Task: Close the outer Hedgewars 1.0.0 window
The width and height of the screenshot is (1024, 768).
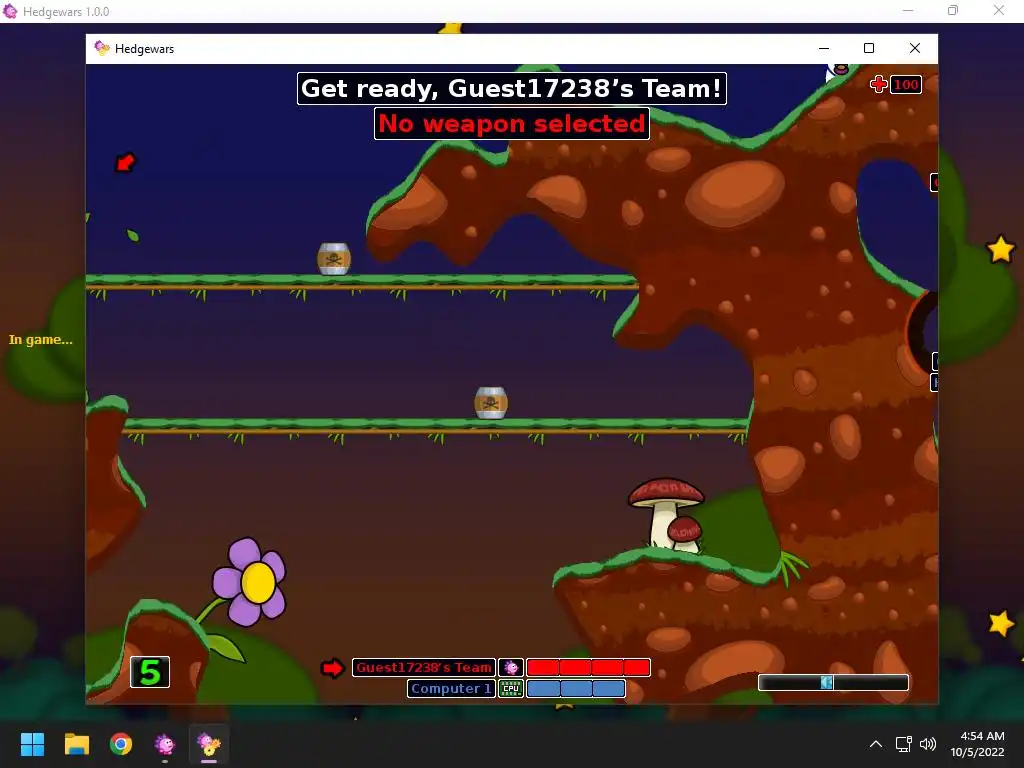Action: (999, 10)
